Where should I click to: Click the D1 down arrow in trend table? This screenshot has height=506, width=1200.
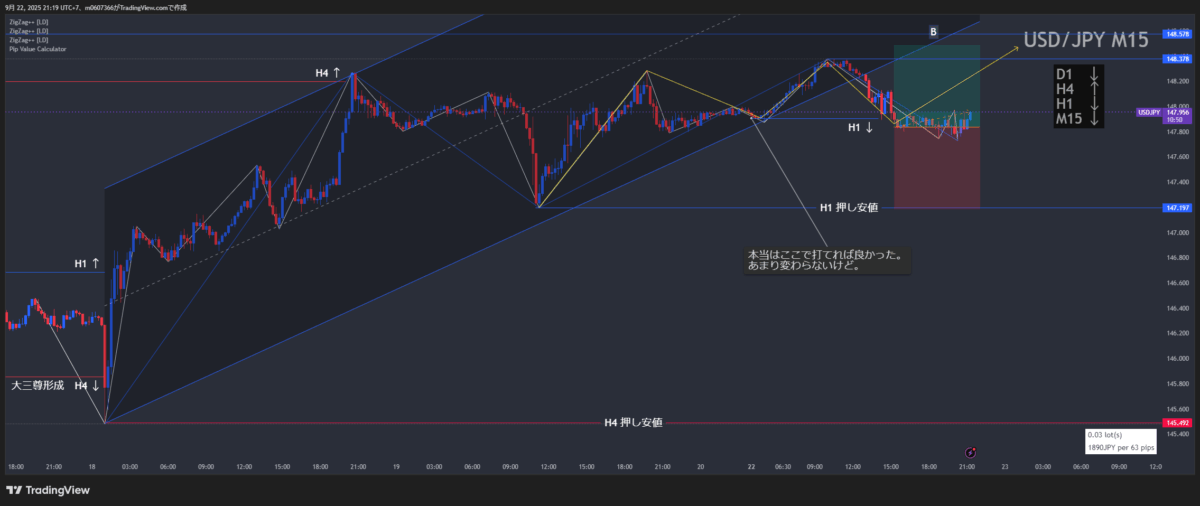(1095, 74)
